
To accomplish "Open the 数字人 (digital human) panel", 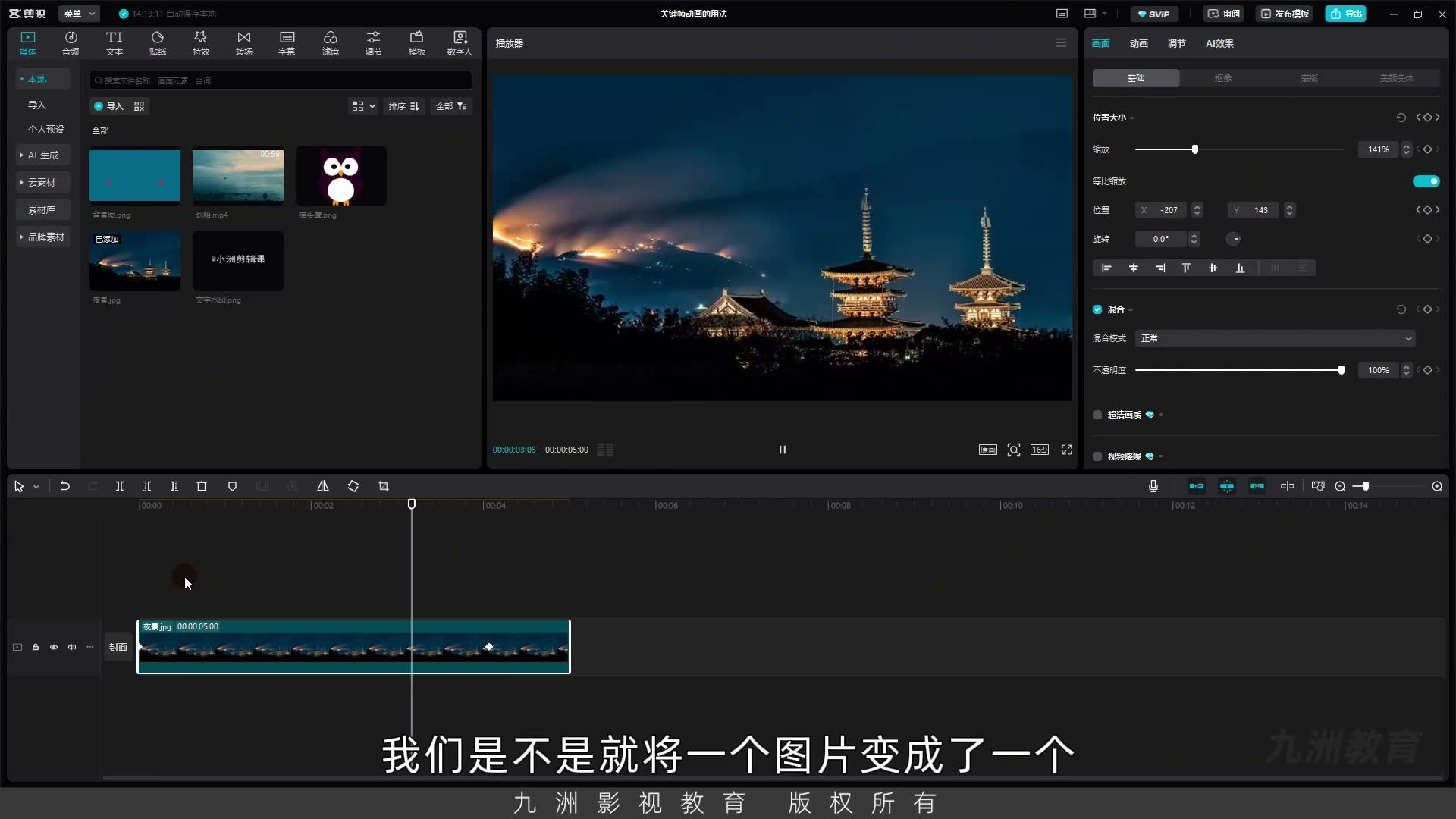I will pos(460,43).
